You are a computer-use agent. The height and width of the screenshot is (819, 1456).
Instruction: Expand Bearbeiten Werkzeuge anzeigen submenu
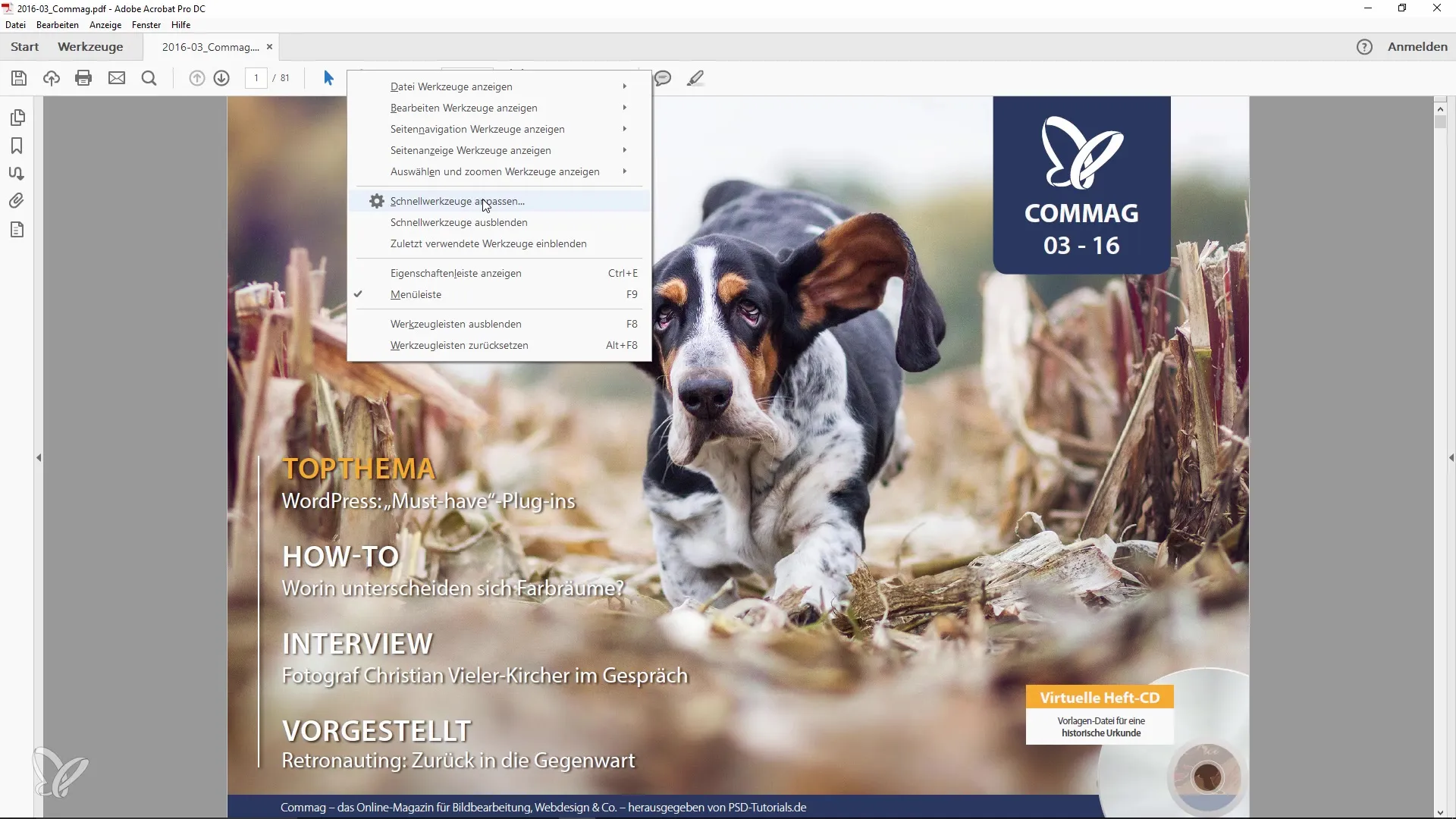499,108
